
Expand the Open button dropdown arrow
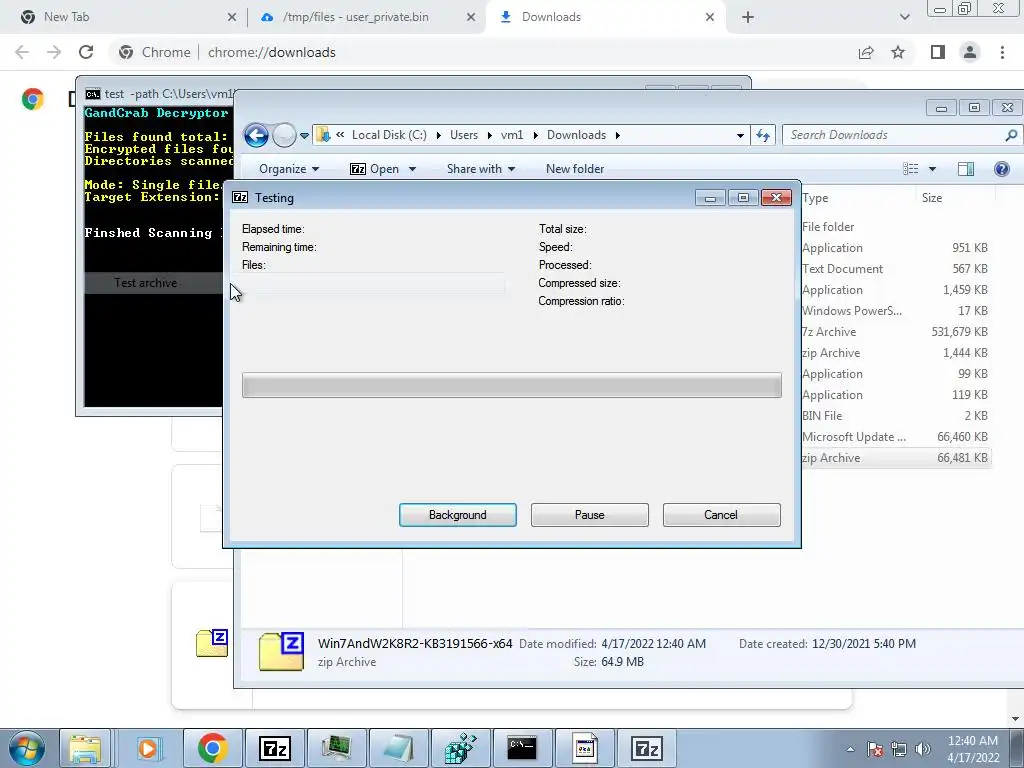412,169
